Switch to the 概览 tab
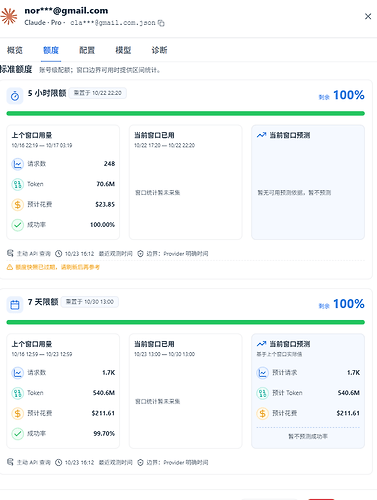 click(15, 50)
